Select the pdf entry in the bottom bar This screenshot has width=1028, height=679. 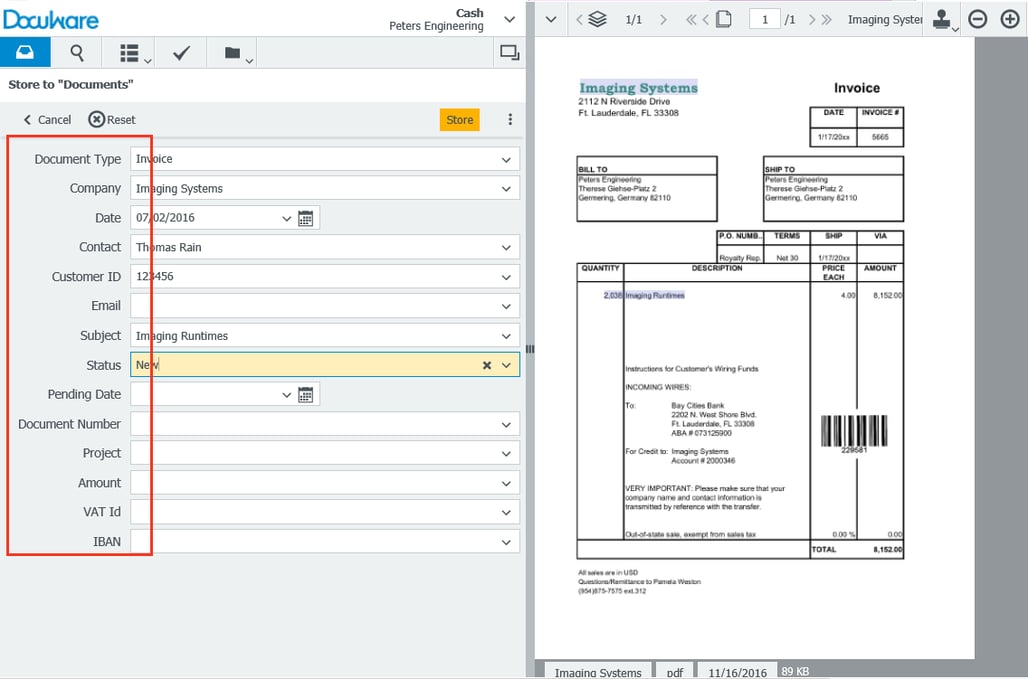[x=675, y=670]
